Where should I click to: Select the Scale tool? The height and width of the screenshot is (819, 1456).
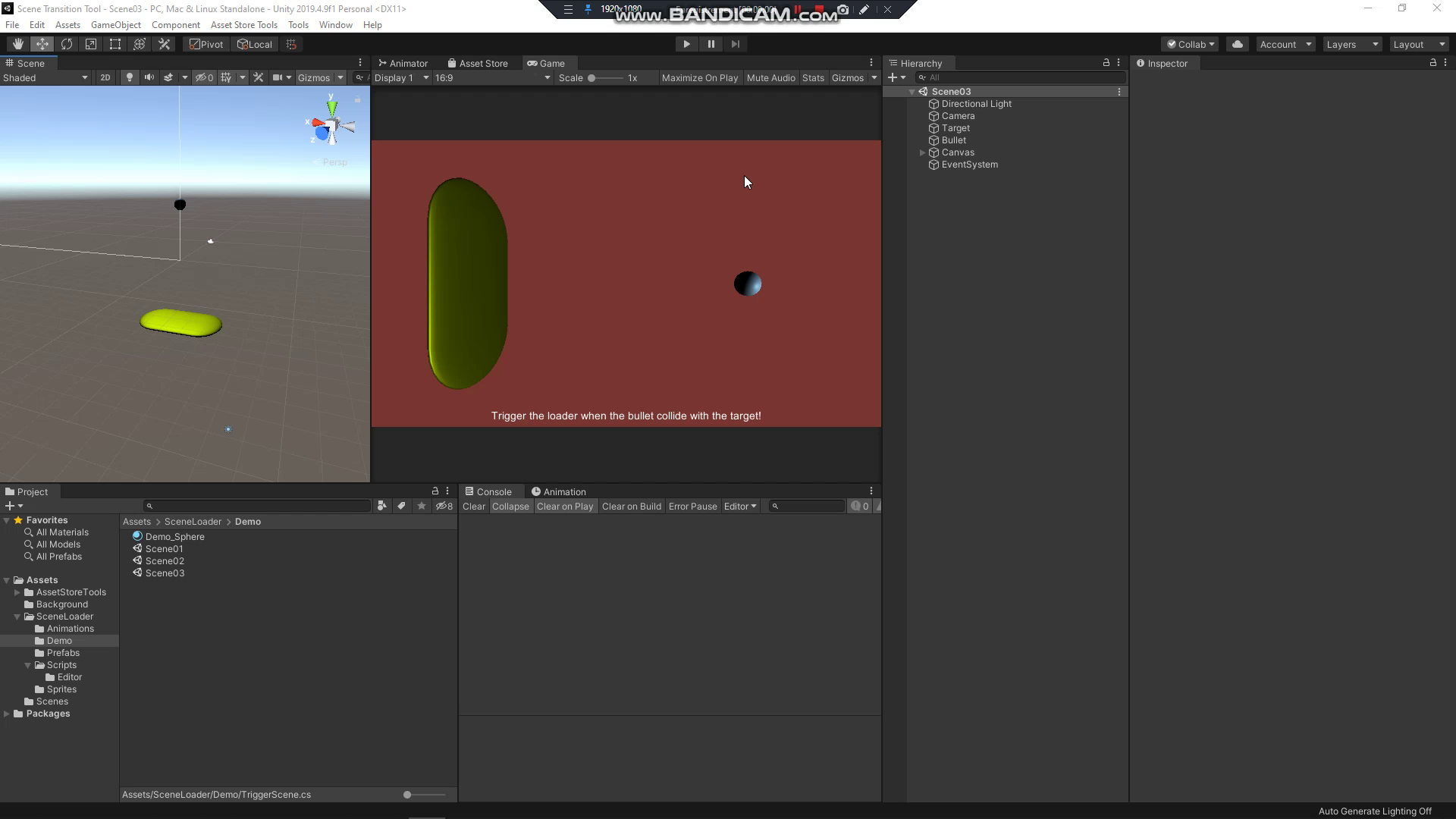[x=91, y=44]
